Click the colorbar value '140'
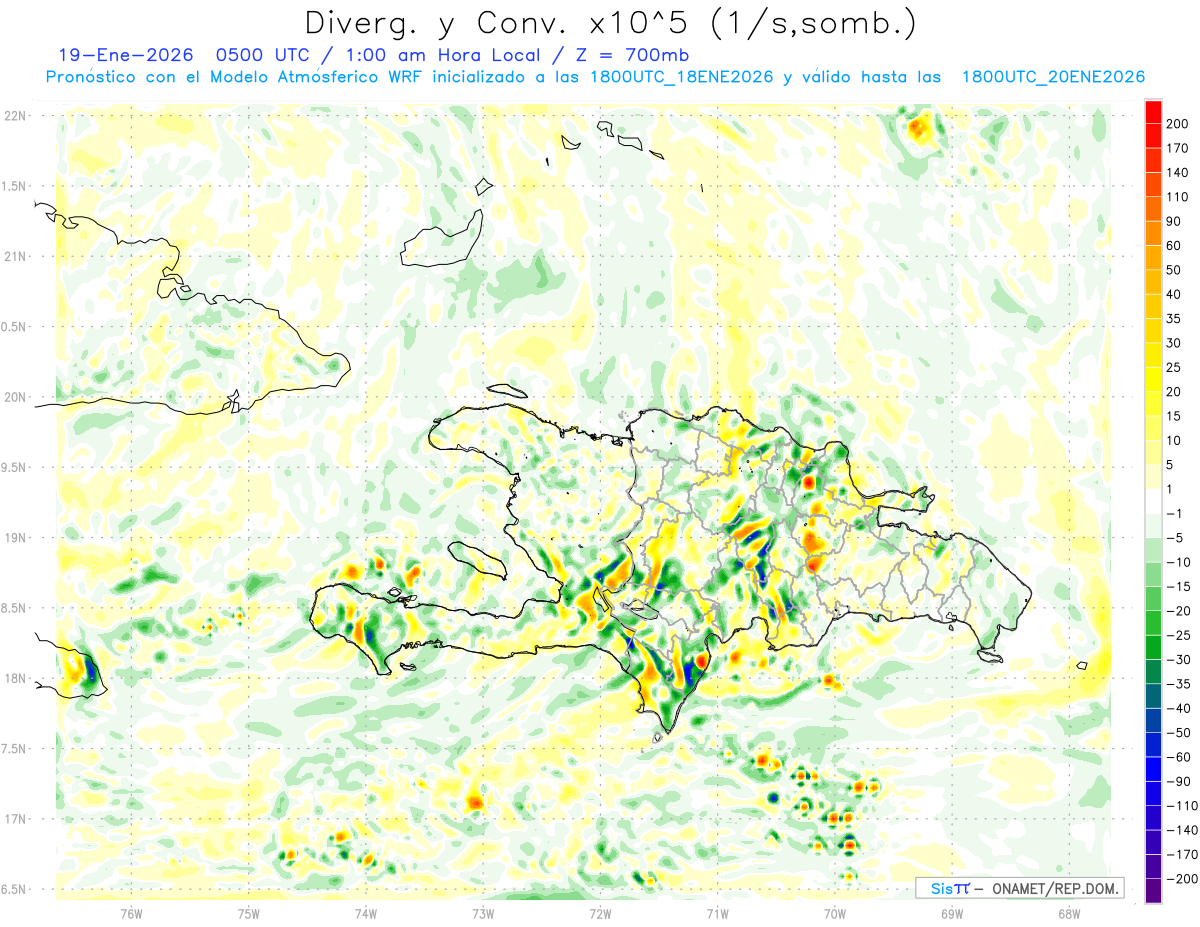The image size is (1200, 927). click(x=1178, y=173)
